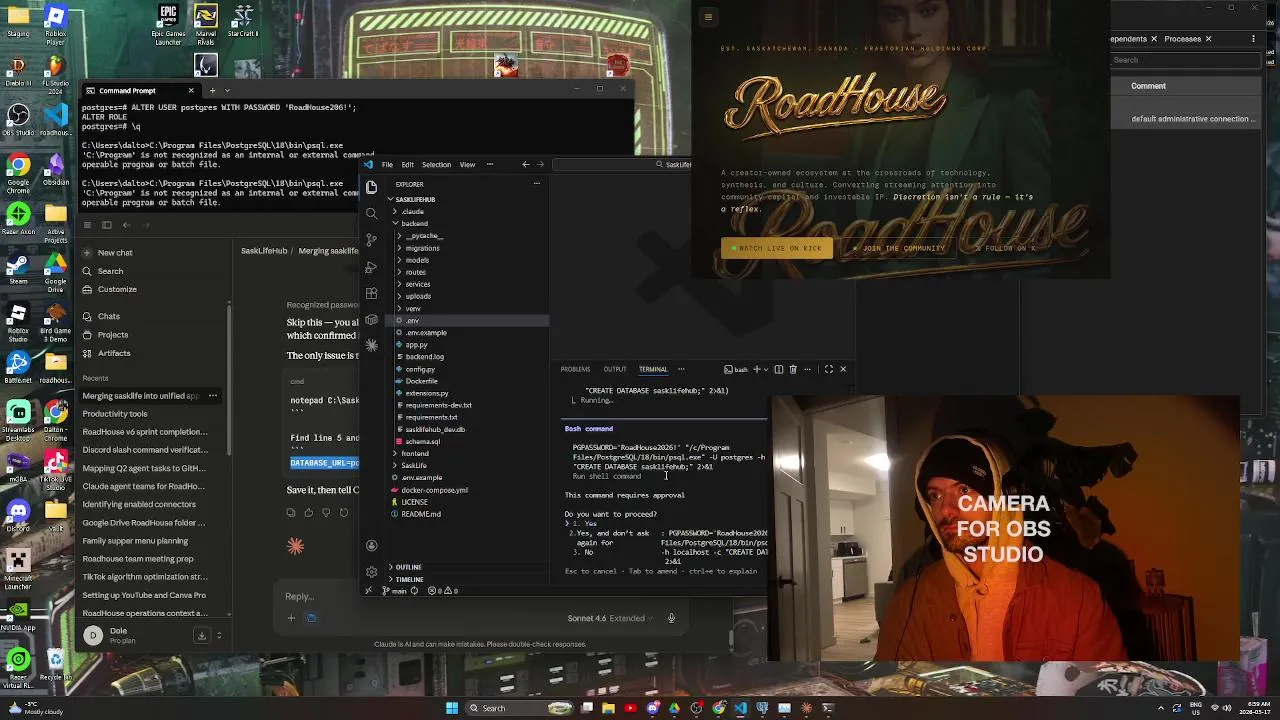Open the Edit menu in VS Code
Viewport: 1280px width, 720px height.
point(407,164)
